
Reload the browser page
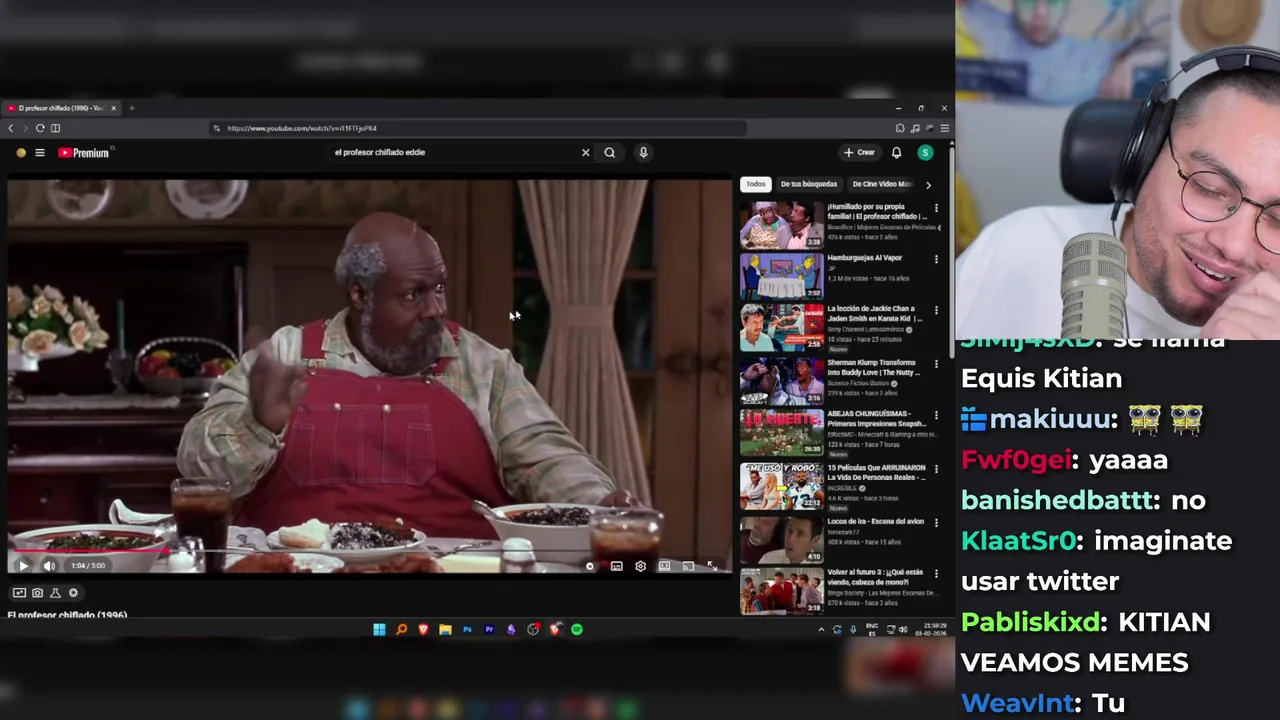click(x=40, y=128)
